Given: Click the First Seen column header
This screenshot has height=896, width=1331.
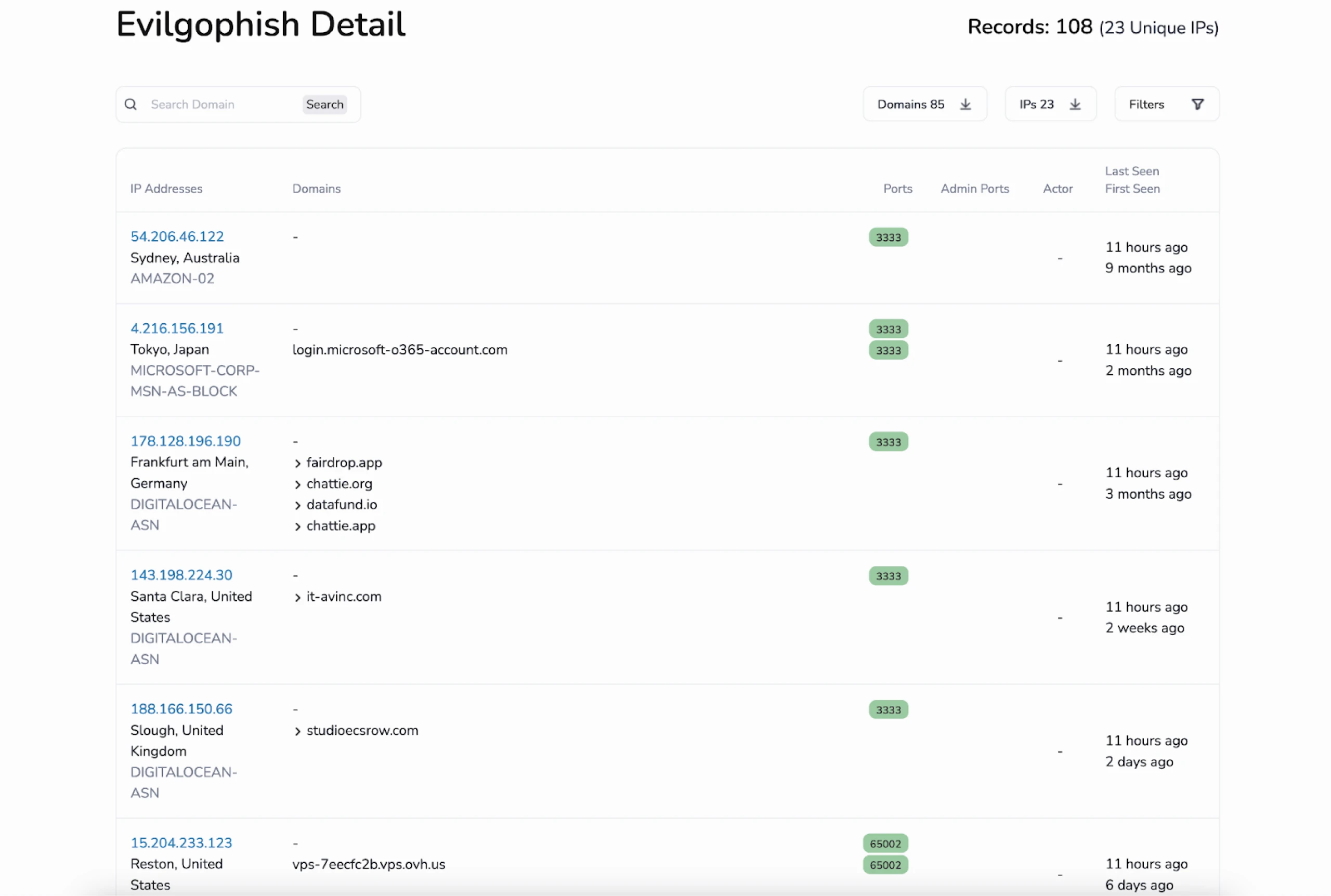Looking at the screenshot, I should click(1133, 189).
